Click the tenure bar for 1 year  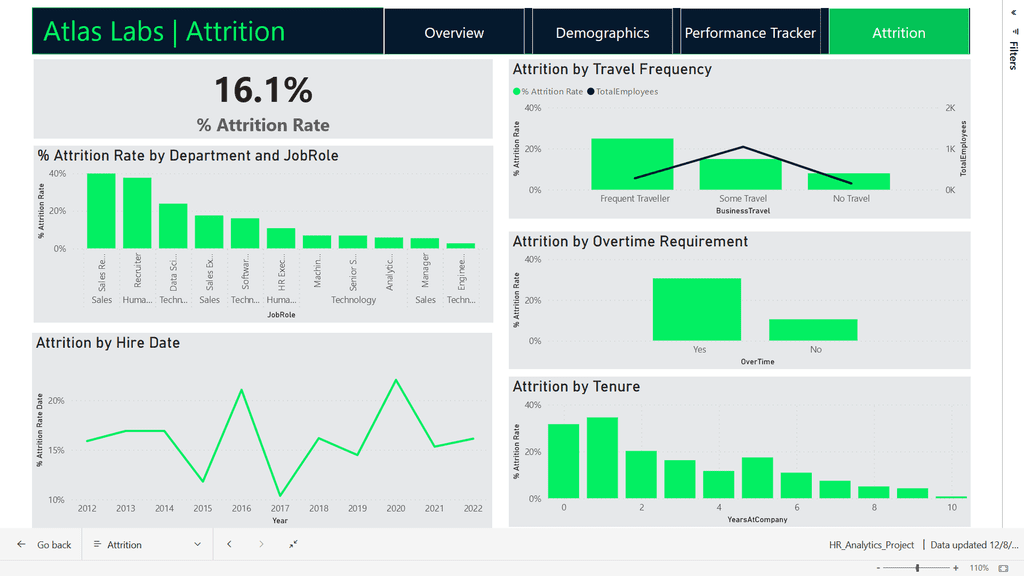(x=602, y=458)
